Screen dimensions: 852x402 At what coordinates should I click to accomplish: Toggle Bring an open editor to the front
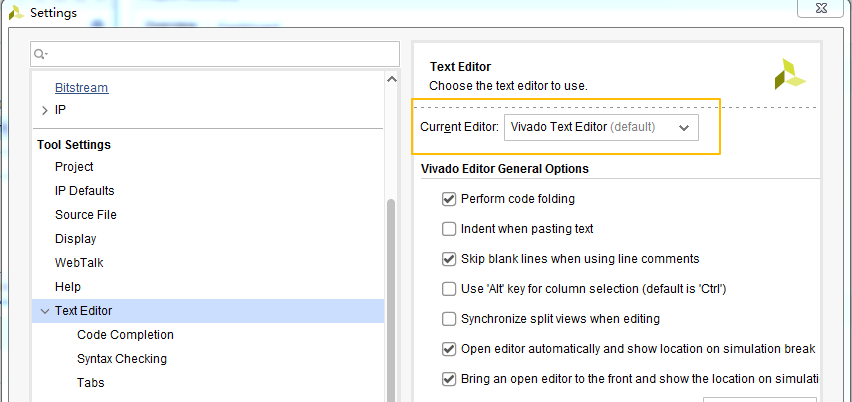(x=449, y=379)
